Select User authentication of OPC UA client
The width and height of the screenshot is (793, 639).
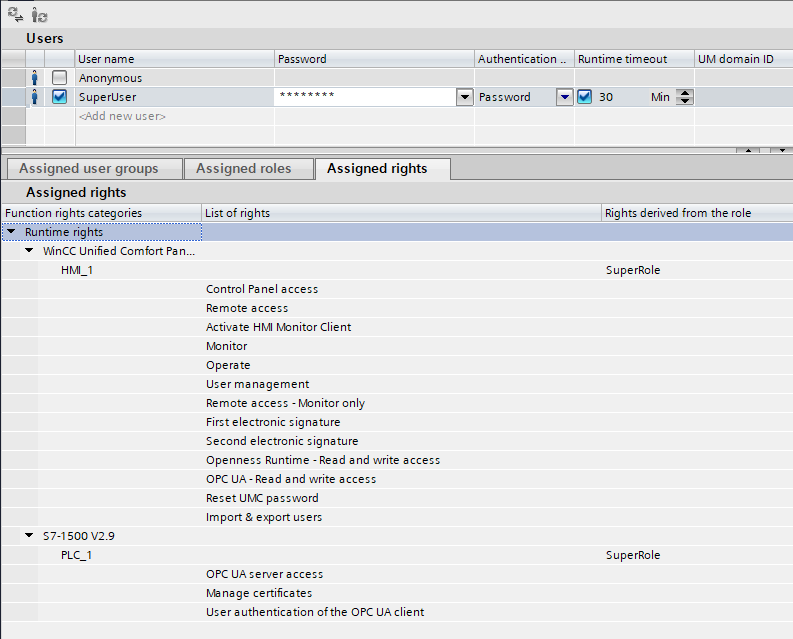tap(315, 612)
